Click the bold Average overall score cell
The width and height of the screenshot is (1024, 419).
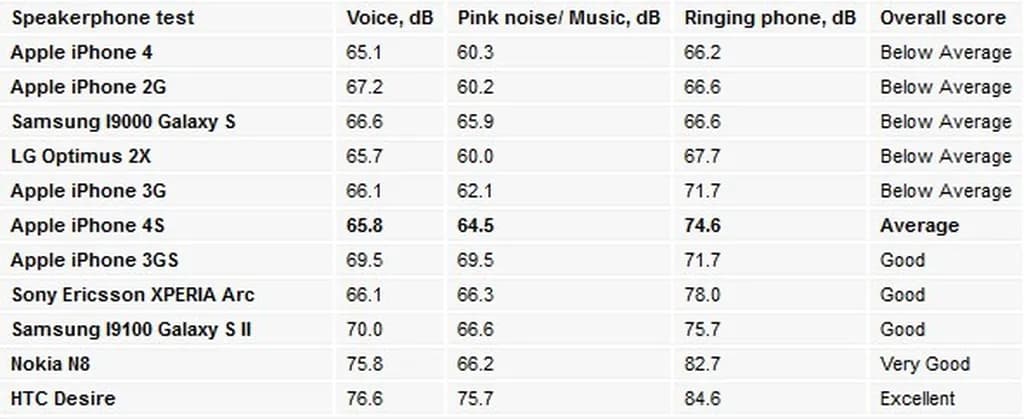pyautogui.click(x=919, y=226)
